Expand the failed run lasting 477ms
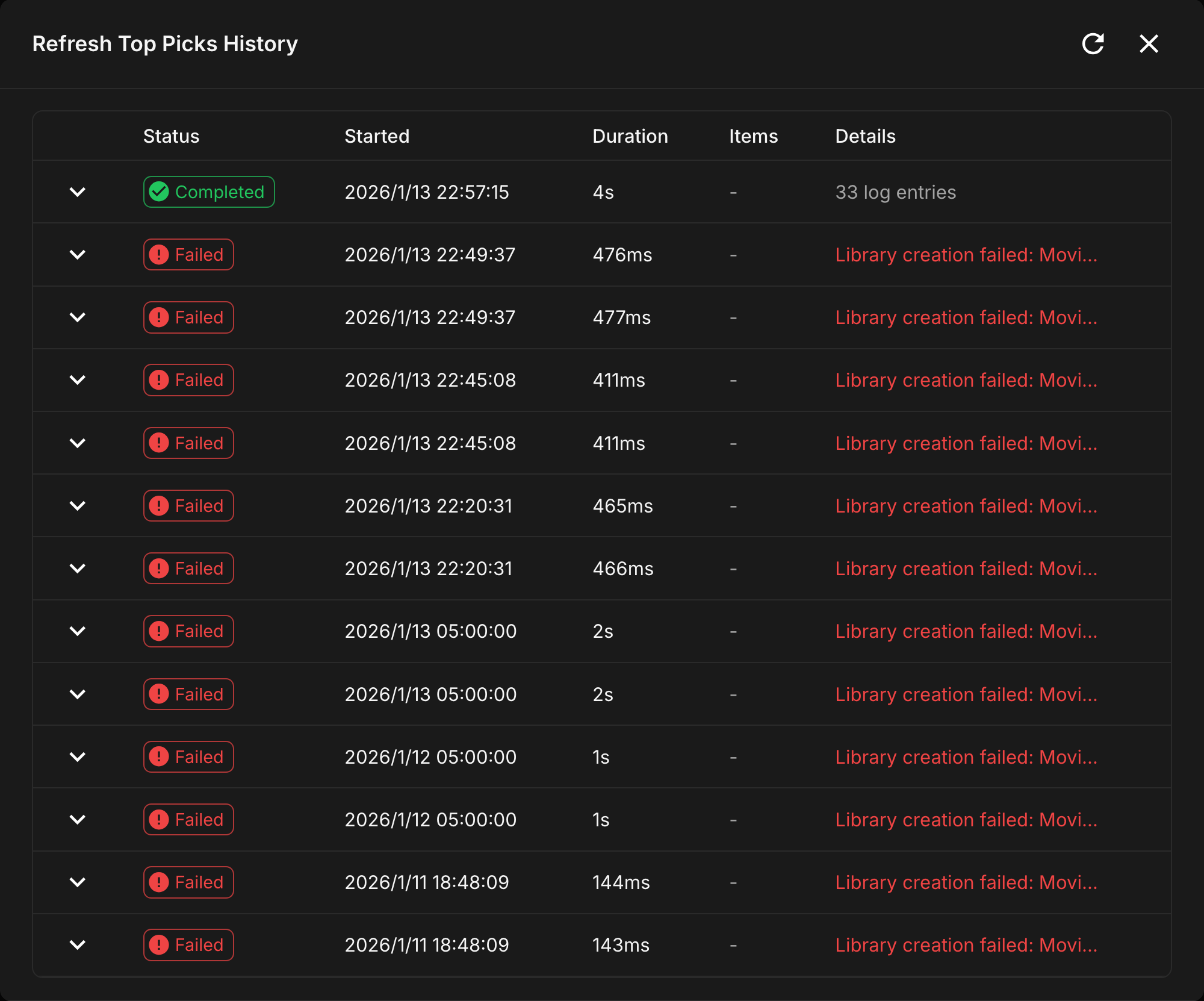Viewport: 1204px width, 1001px height. [x=78, y=317]
